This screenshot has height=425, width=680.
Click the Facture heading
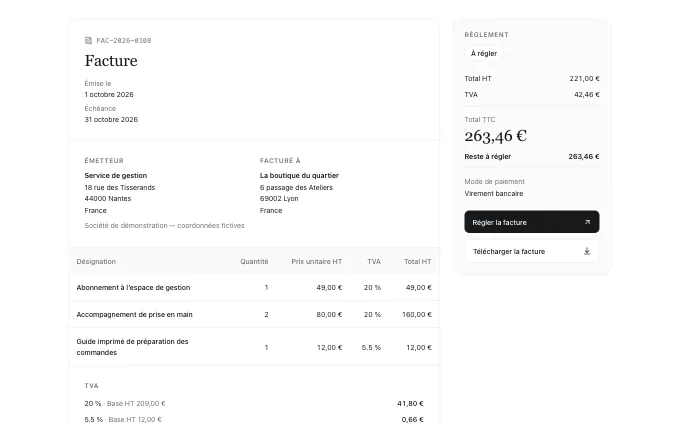(x=111, y=61)
